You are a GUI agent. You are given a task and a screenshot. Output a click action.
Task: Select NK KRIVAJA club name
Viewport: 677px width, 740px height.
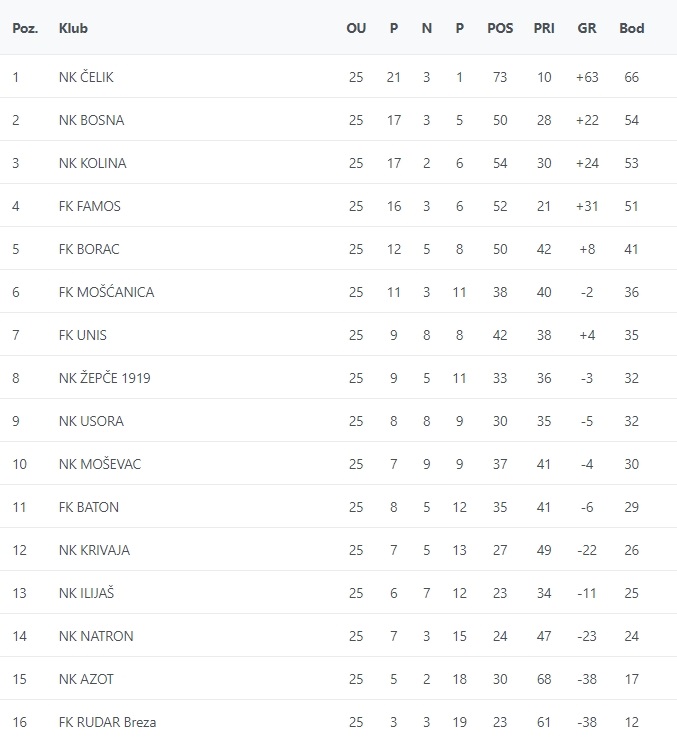pyautogui.click(x=94, y=550)
